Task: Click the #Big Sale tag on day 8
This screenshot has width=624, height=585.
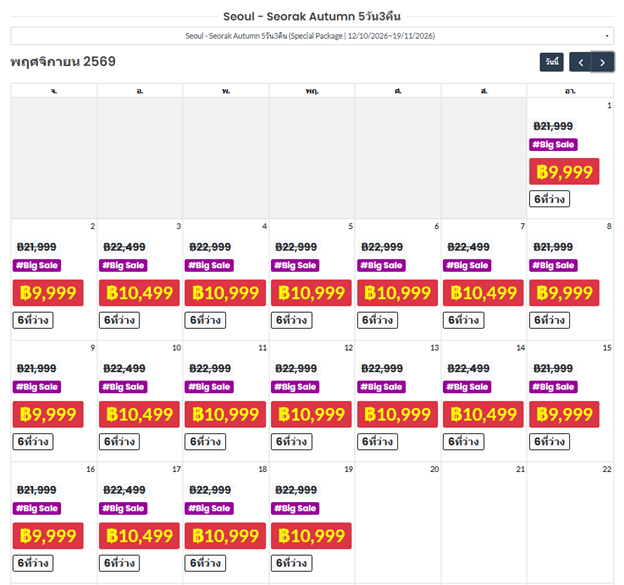Action: pos(553,265)
